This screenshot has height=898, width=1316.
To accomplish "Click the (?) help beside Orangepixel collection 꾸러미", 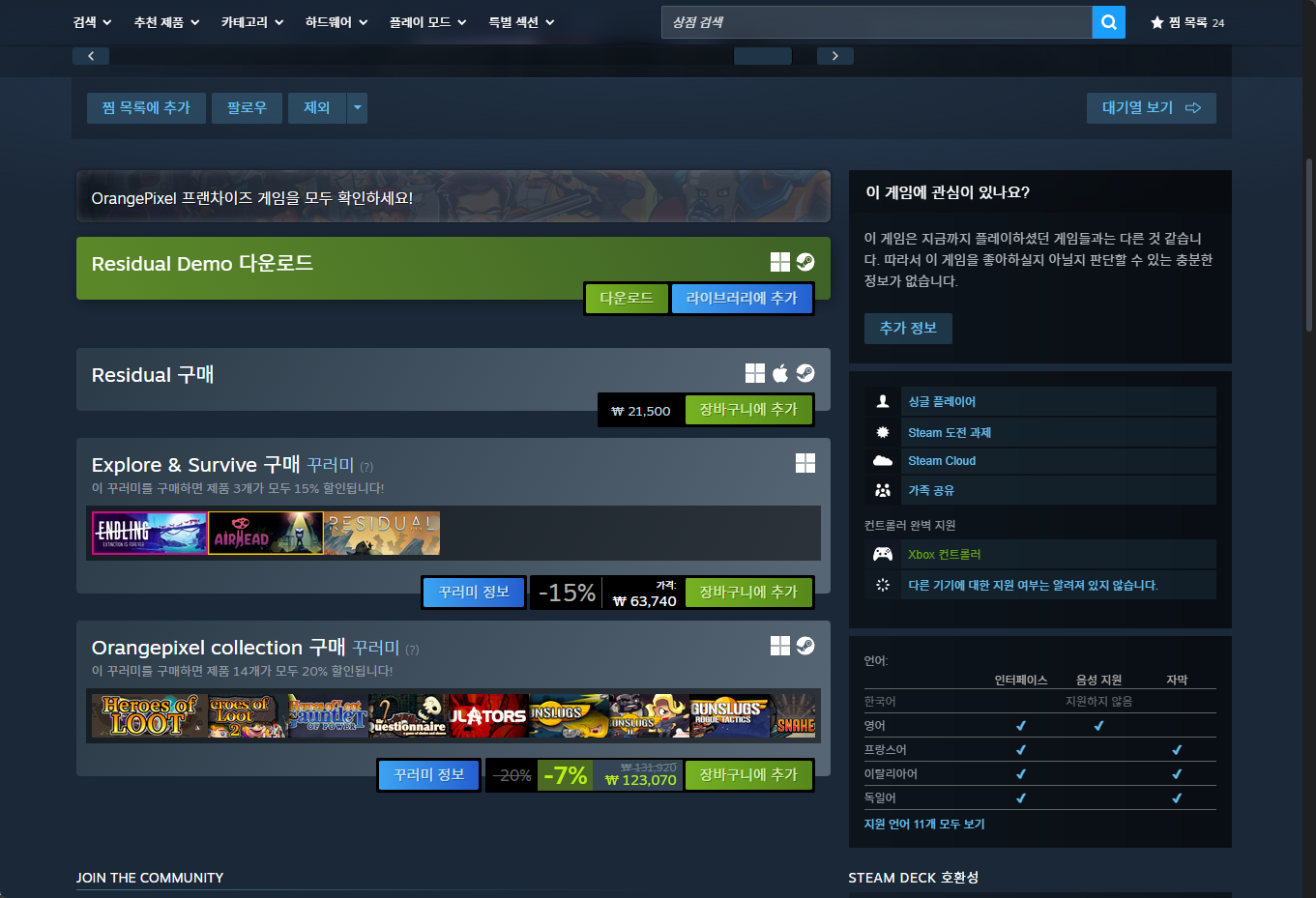I will [x=412, y=650].
